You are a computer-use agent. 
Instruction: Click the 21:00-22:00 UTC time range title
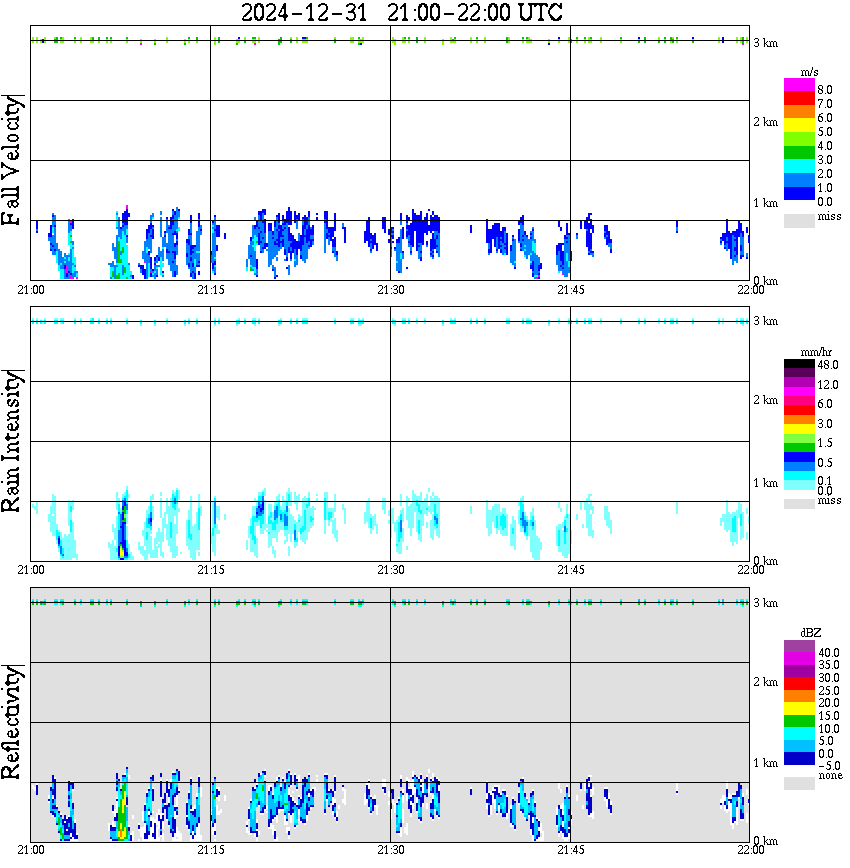click(x=475, y=12)
